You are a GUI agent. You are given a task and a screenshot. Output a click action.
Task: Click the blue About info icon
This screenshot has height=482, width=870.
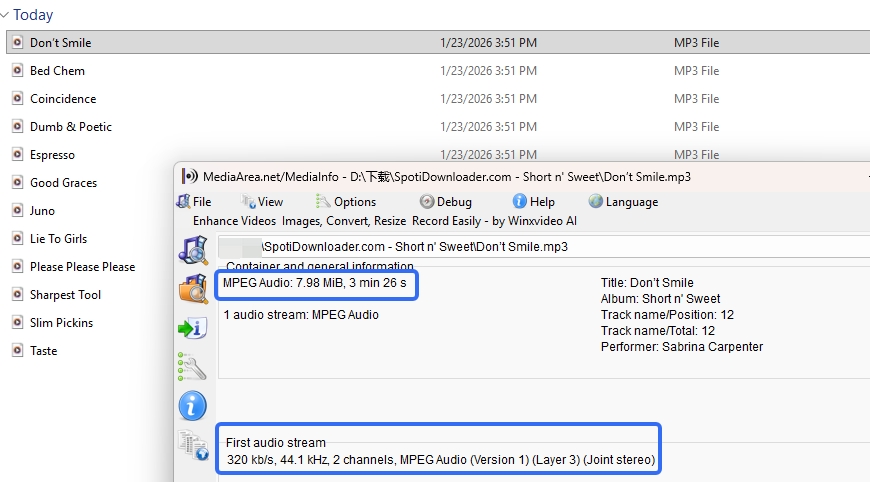tap(193, 406)
